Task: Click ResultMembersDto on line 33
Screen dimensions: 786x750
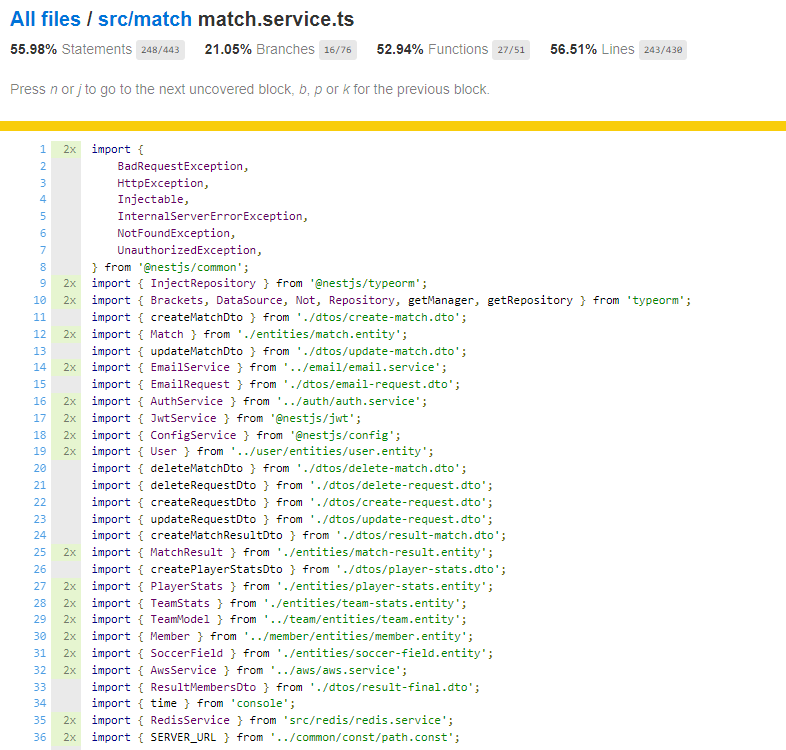Action: (203, 688)
